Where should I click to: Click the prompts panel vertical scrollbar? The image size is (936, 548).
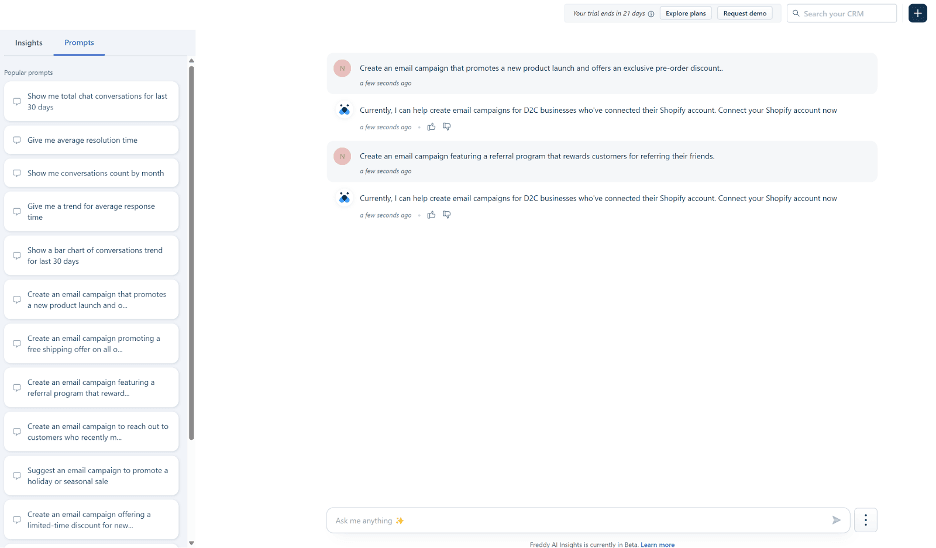(x=191, y=250)
